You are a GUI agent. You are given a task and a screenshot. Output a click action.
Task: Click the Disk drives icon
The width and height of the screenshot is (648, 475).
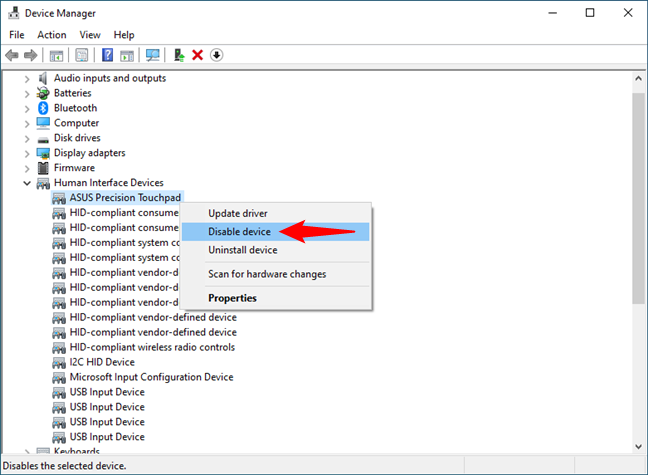(x=43, y=139)
